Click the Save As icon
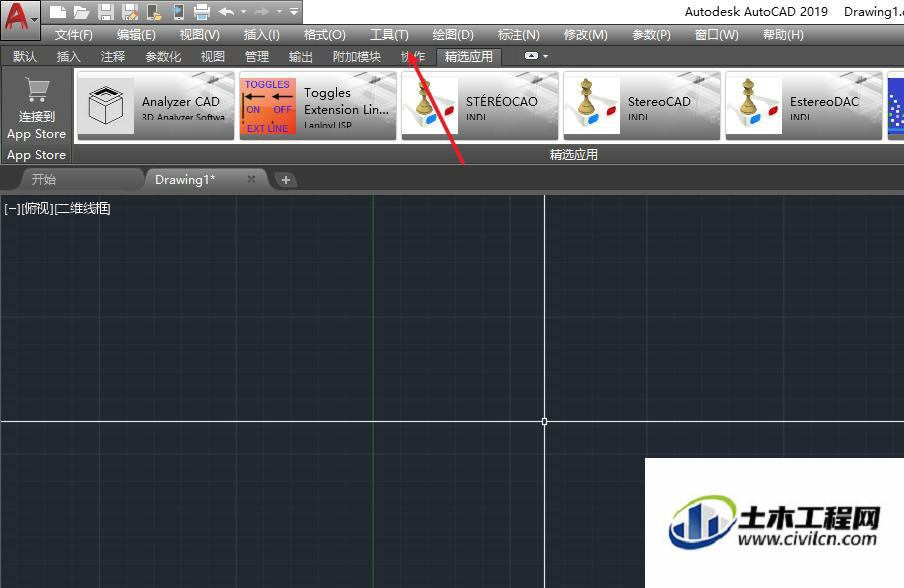 (130, 12)
